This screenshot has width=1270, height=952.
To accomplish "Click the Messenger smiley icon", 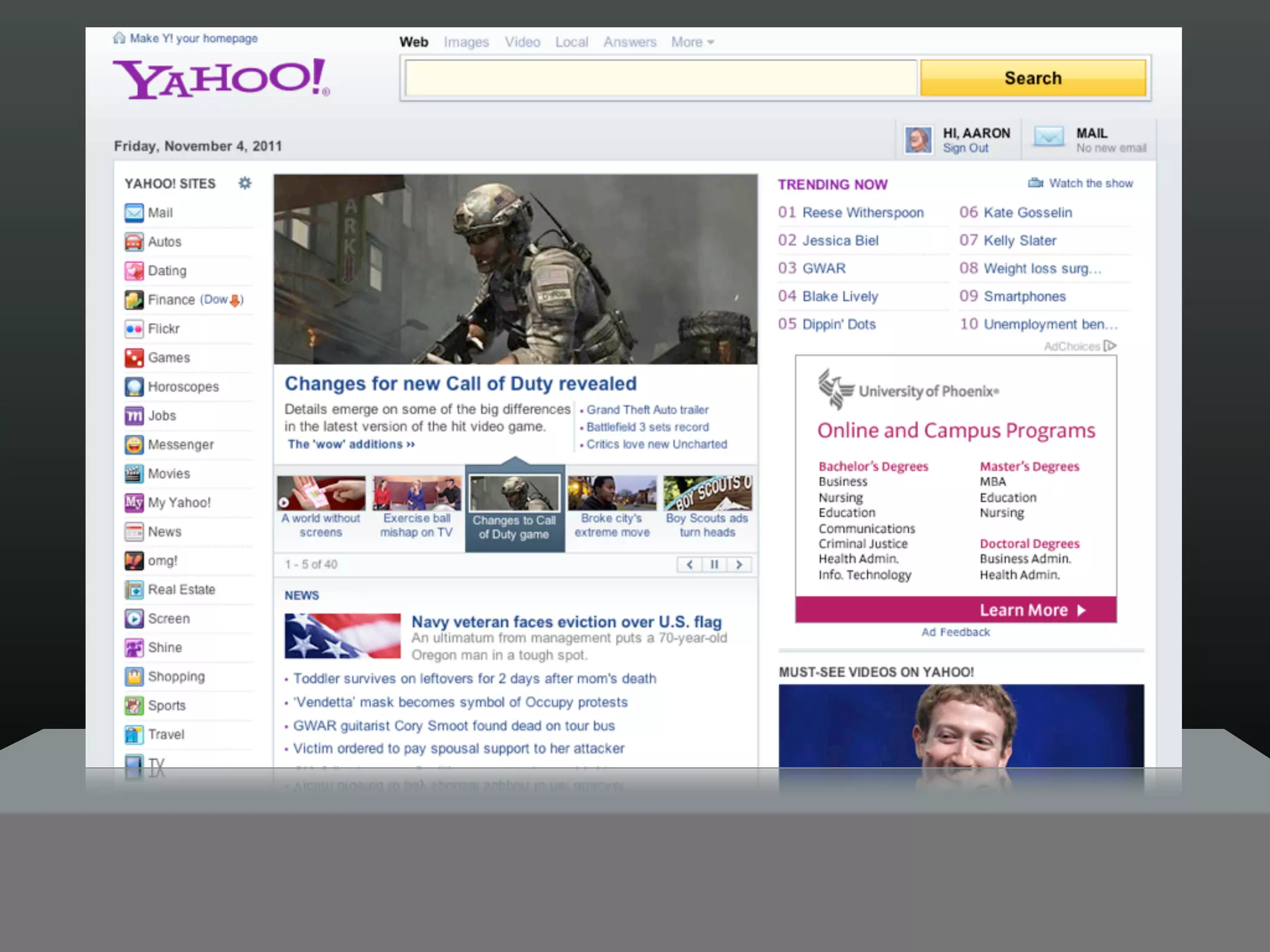I will pos(134,445).
